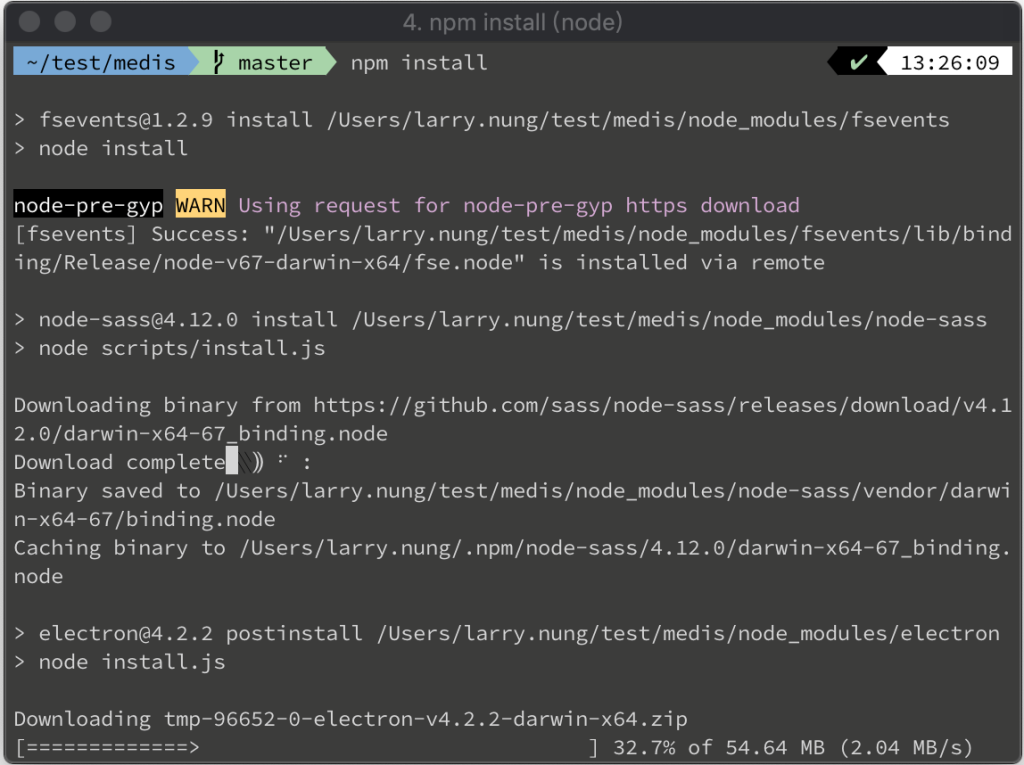The image size is (1024, 765).
Task: Click the "Binary saved to" output line
Action: click(513, 505)
